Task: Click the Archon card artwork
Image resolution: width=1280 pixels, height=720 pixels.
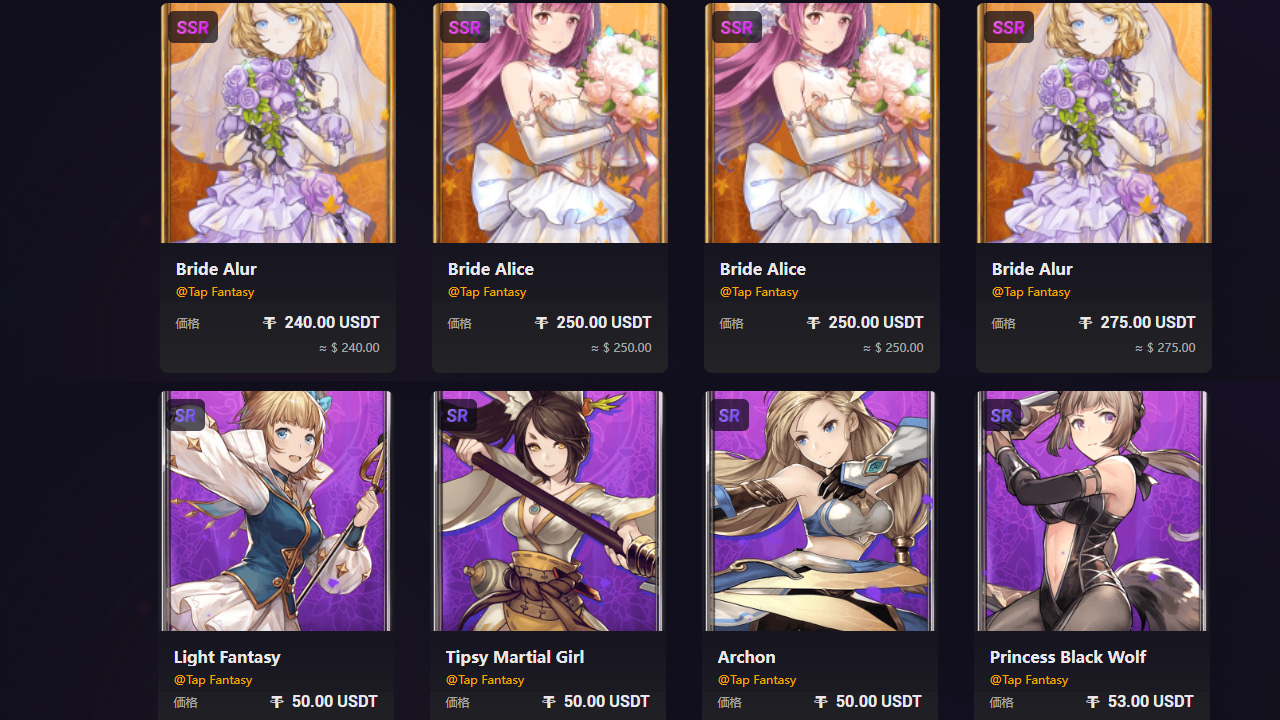Action: [x=819, y=511]
